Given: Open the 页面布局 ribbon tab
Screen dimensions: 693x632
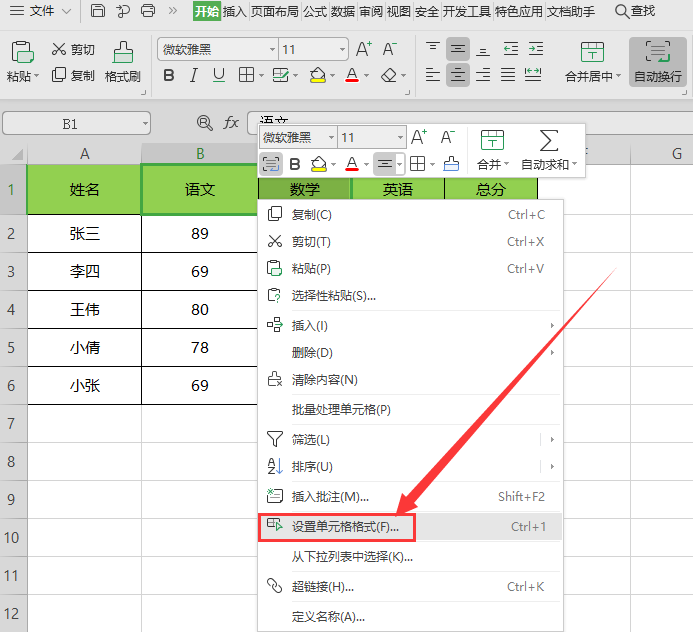Looking at the screenshot, I should [x=275, y=11].
